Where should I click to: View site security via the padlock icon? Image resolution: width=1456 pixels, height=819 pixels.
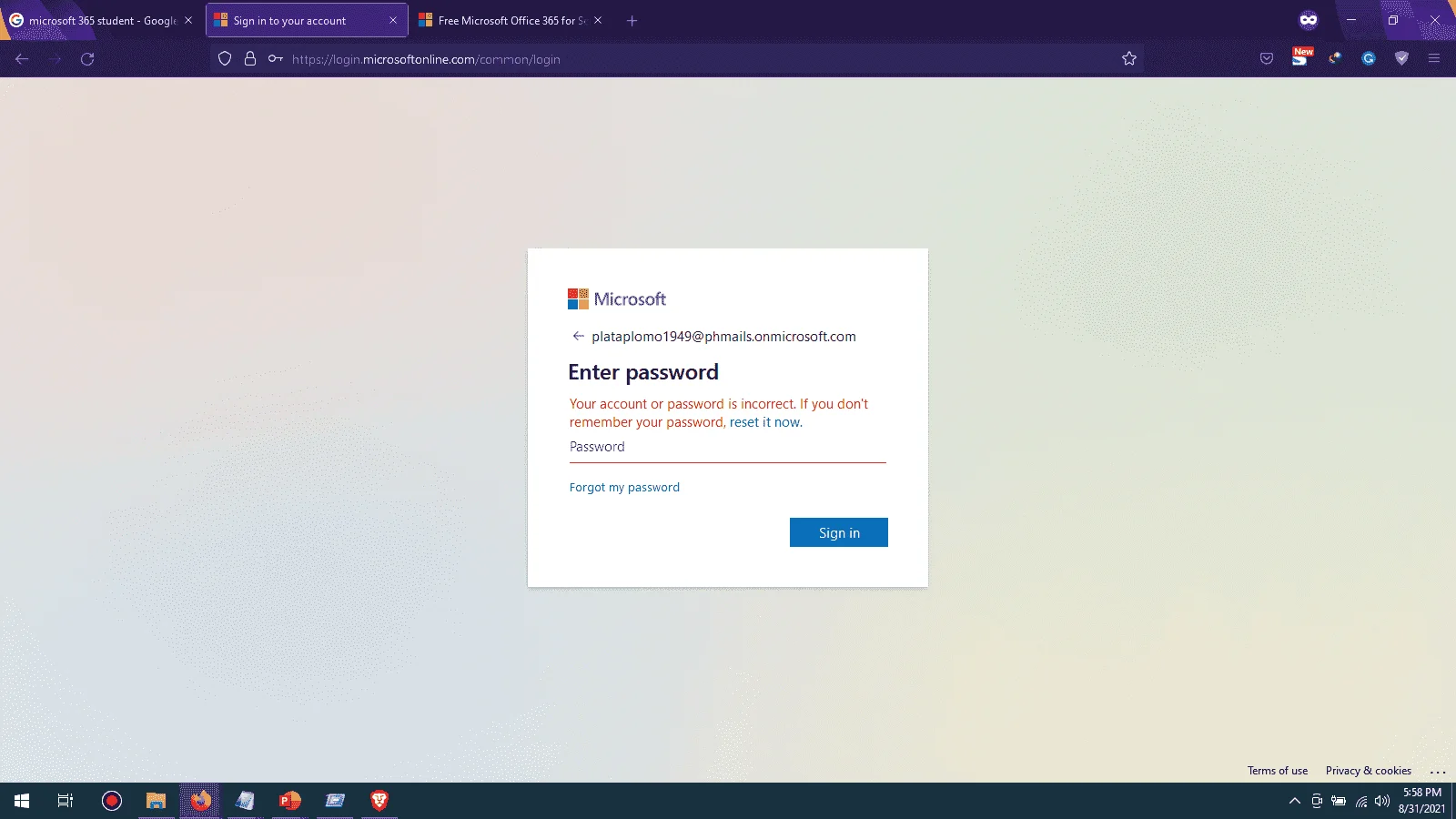[x=250, y=59]
